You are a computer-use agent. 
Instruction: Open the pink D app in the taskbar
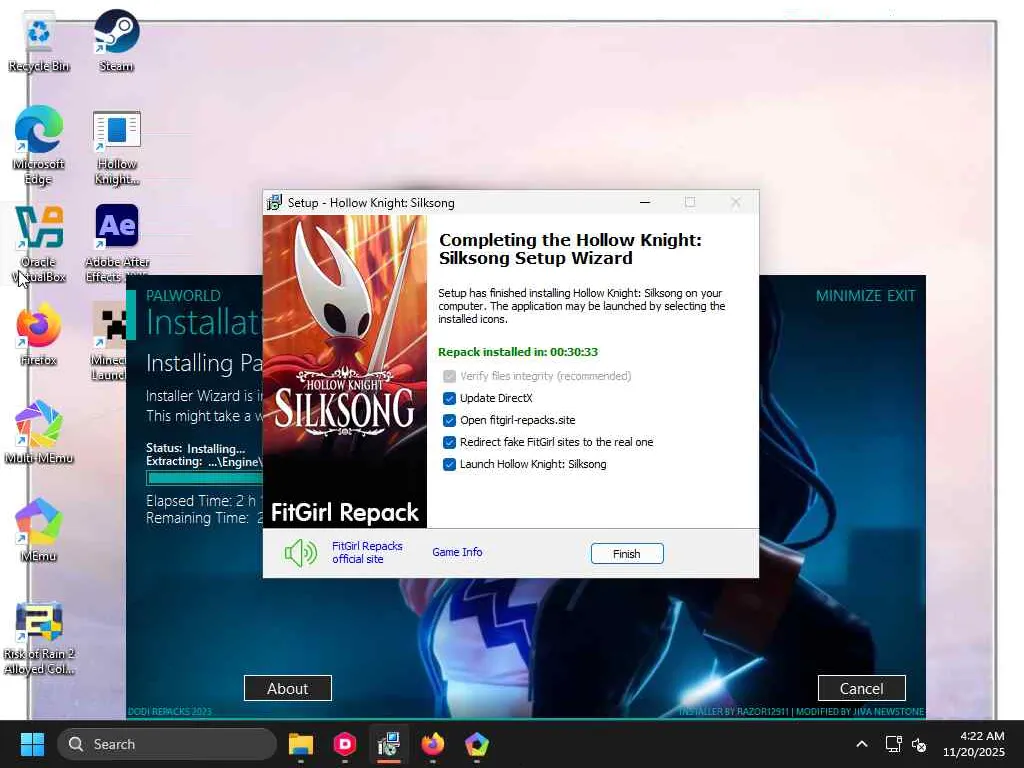(x=345, y=744)
